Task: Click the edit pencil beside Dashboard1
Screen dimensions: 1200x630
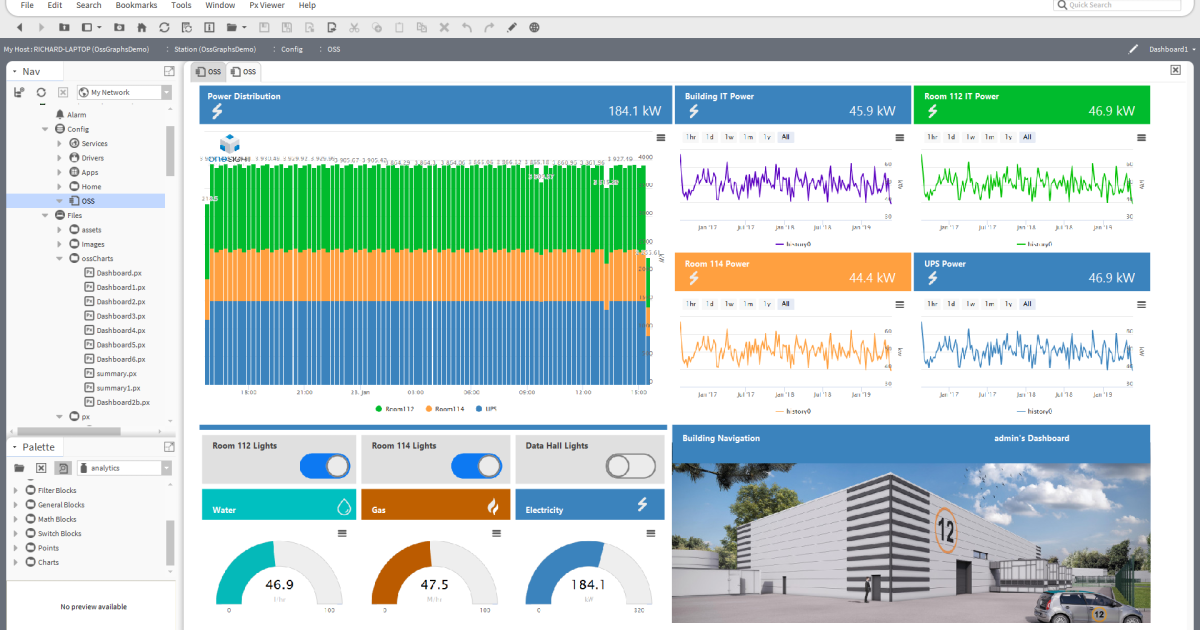Action: 1133,48
